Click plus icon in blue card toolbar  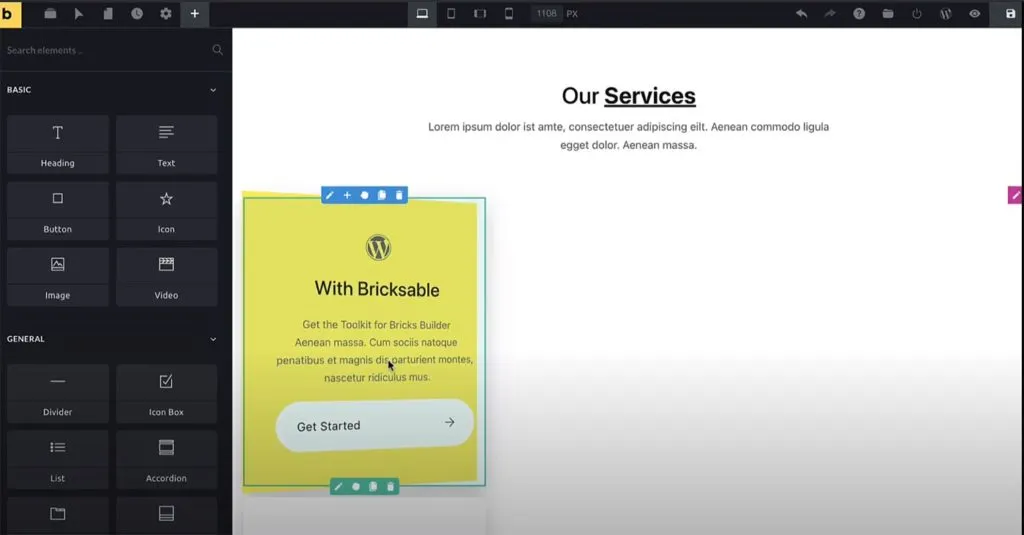(x=347, y=195)
